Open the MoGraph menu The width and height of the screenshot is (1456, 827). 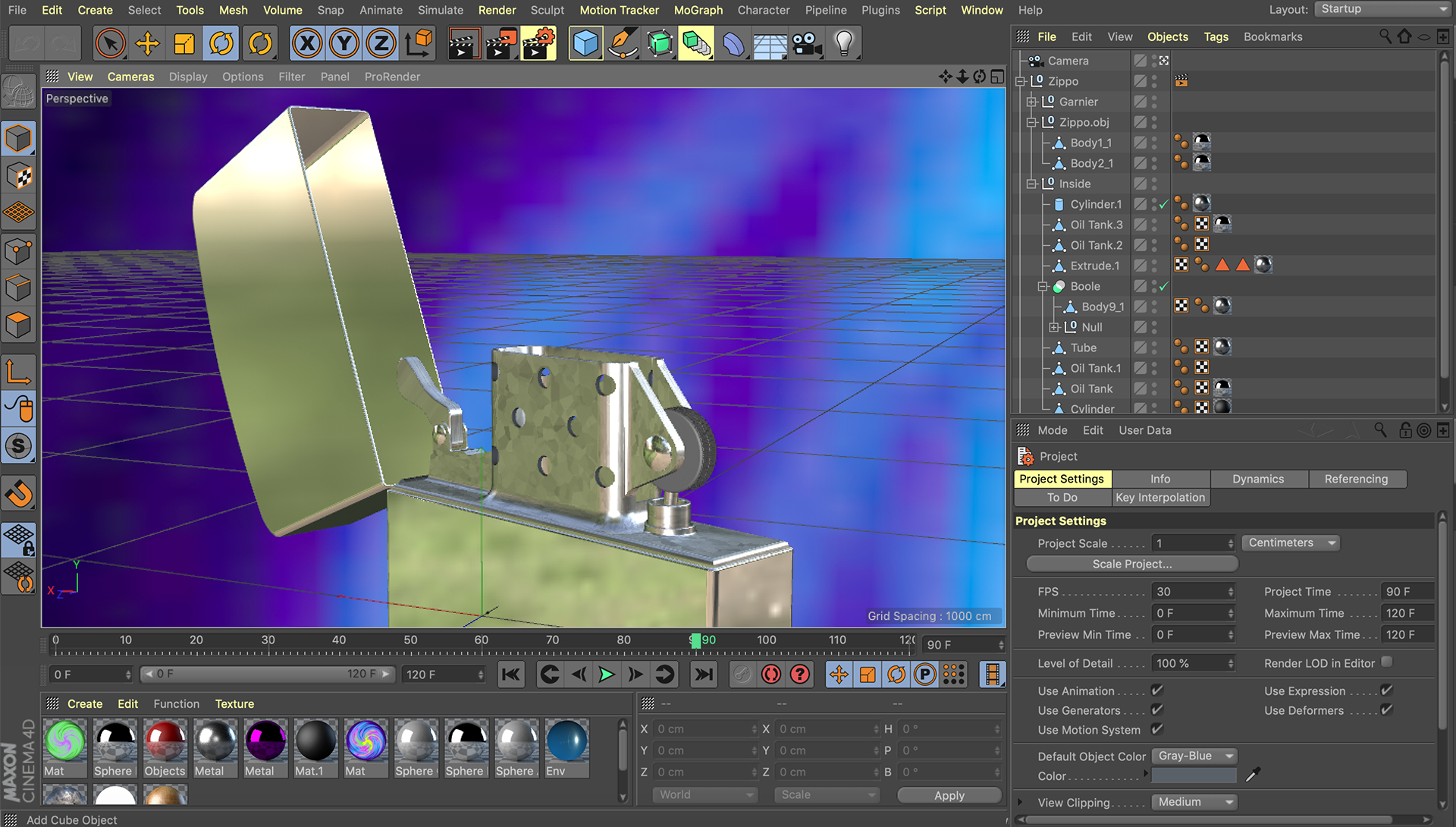pos(698,10)
